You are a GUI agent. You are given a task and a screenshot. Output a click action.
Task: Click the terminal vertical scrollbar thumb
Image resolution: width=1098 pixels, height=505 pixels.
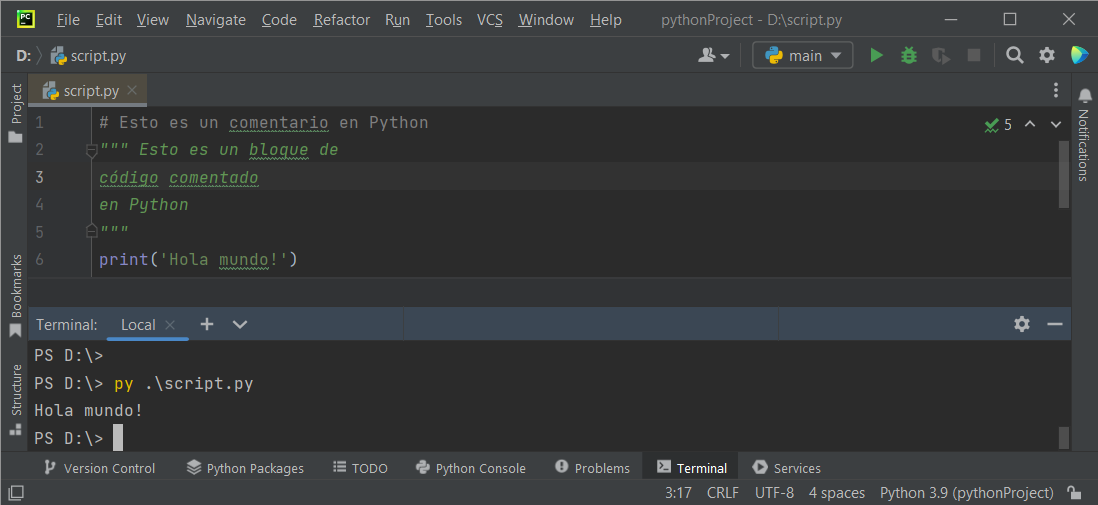(x=1064, y=438)
